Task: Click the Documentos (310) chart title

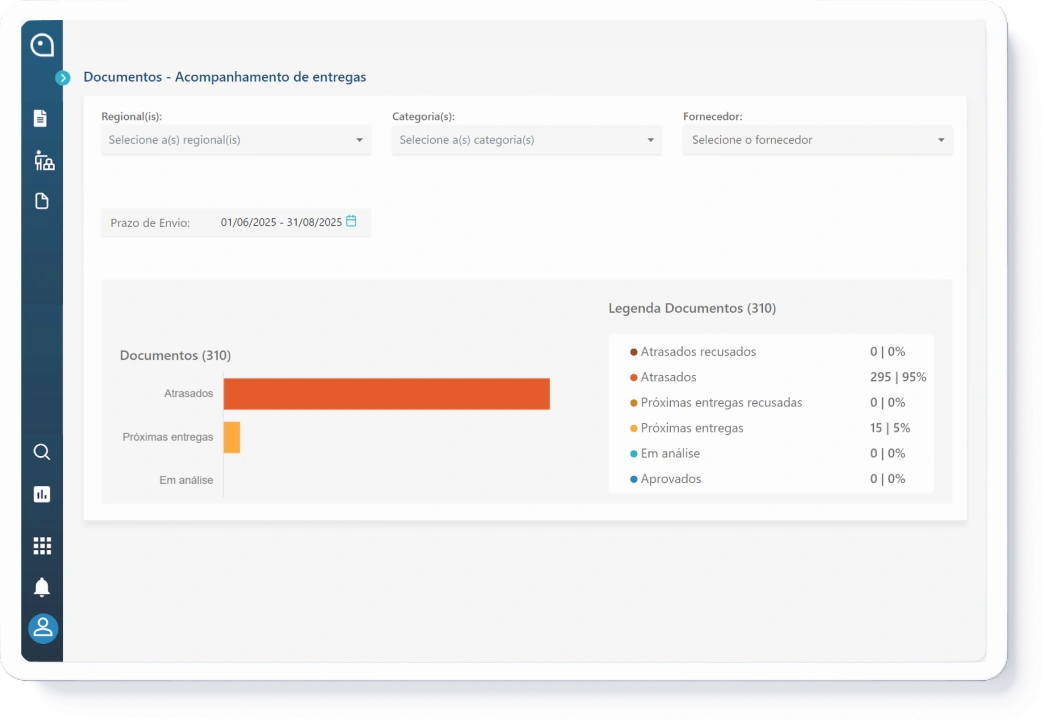Action: tap(175, 355)
